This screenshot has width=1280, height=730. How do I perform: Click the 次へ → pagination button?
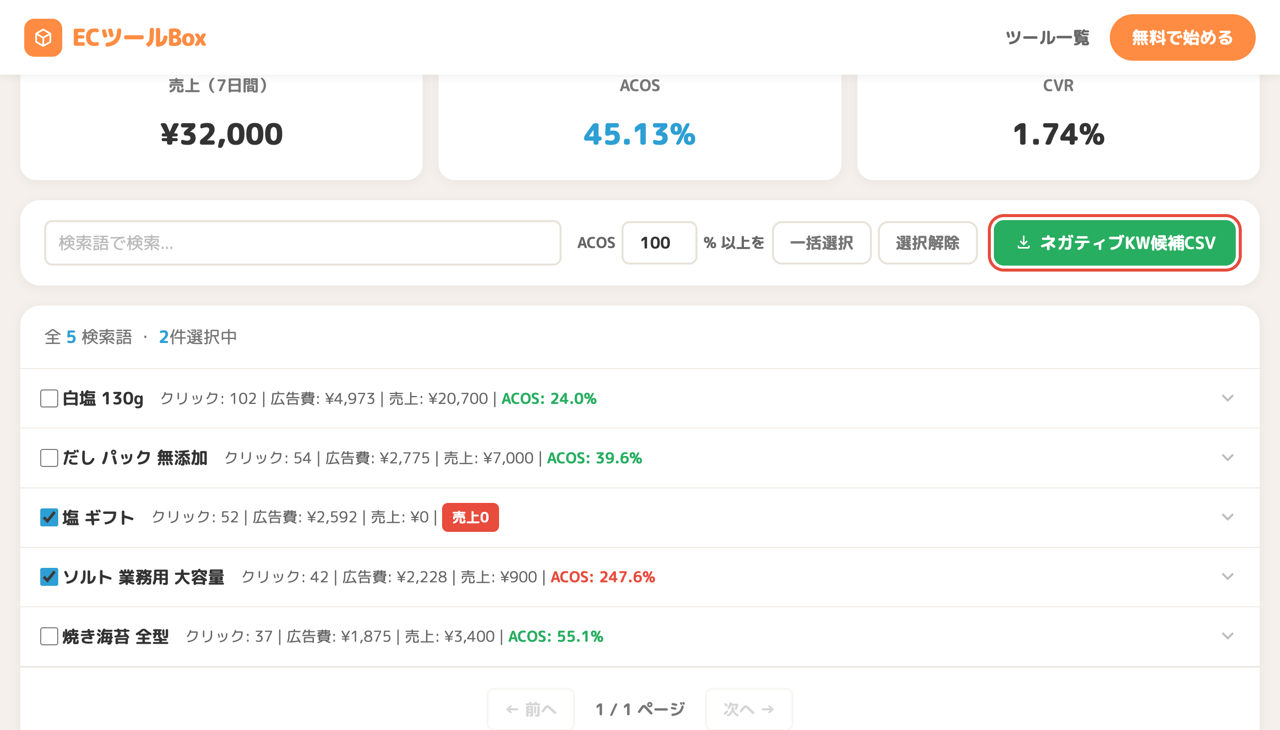click(x=749, y=709)
